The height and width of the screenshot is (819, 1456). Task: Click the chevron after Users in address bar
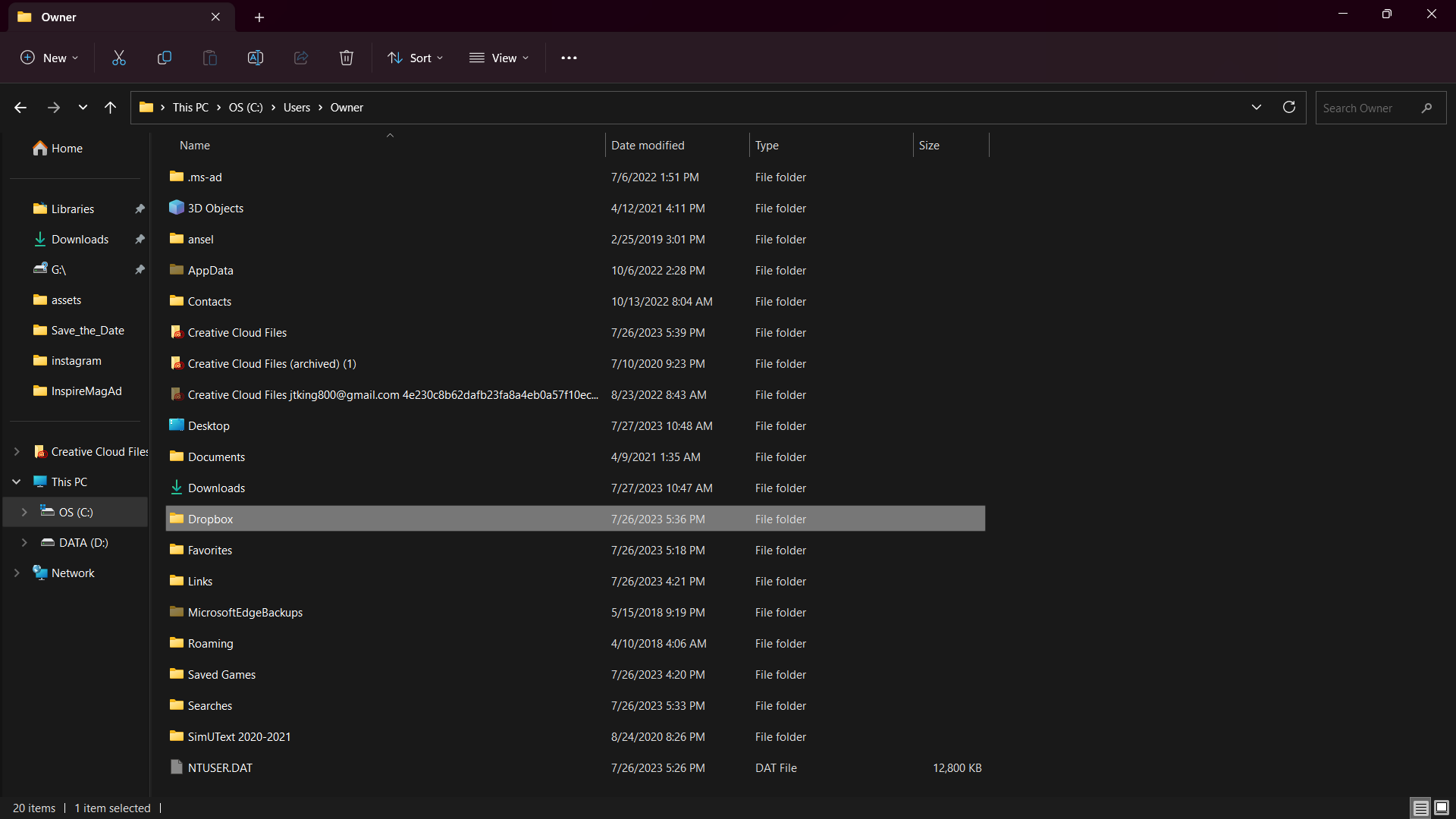click(x=320, y=108)
